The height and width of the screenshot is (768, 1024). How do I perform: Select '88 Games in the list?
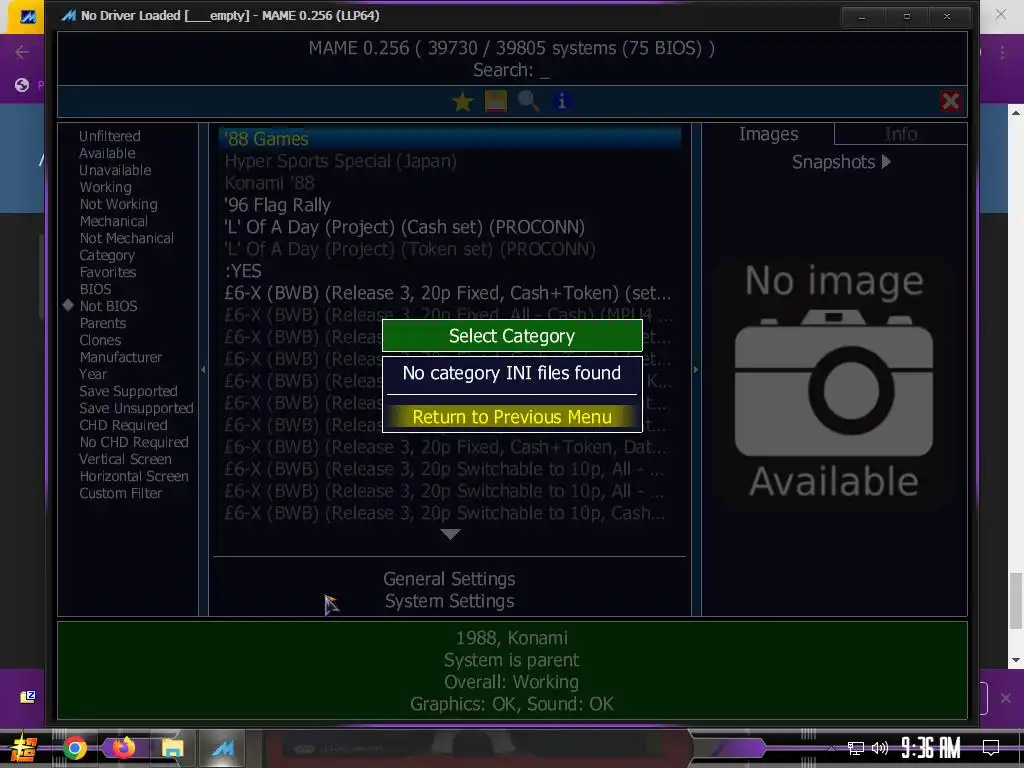[x=450, y=138]
